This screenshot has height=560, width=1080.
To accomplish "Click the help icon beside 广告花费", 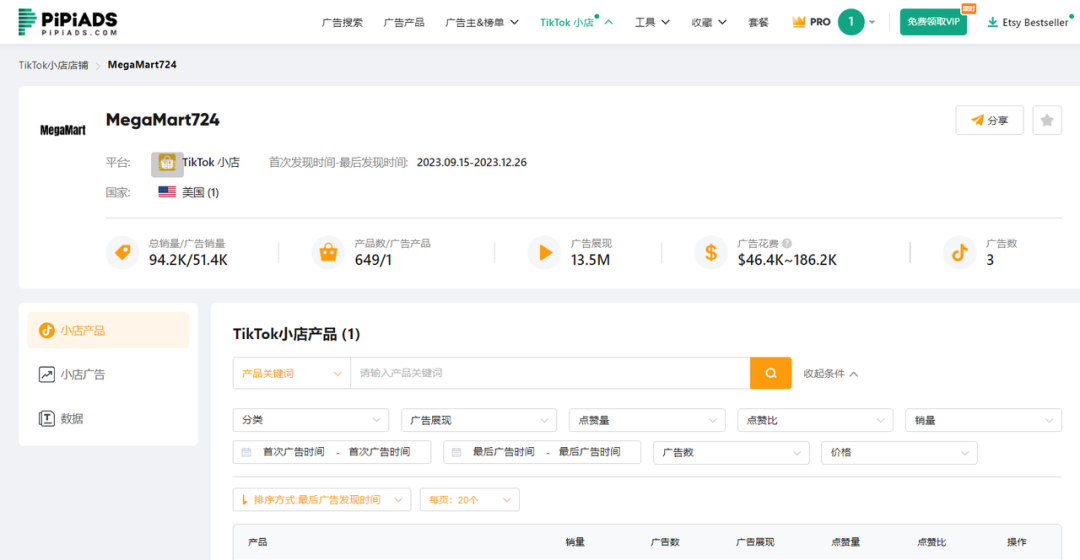I will [787, 243].
